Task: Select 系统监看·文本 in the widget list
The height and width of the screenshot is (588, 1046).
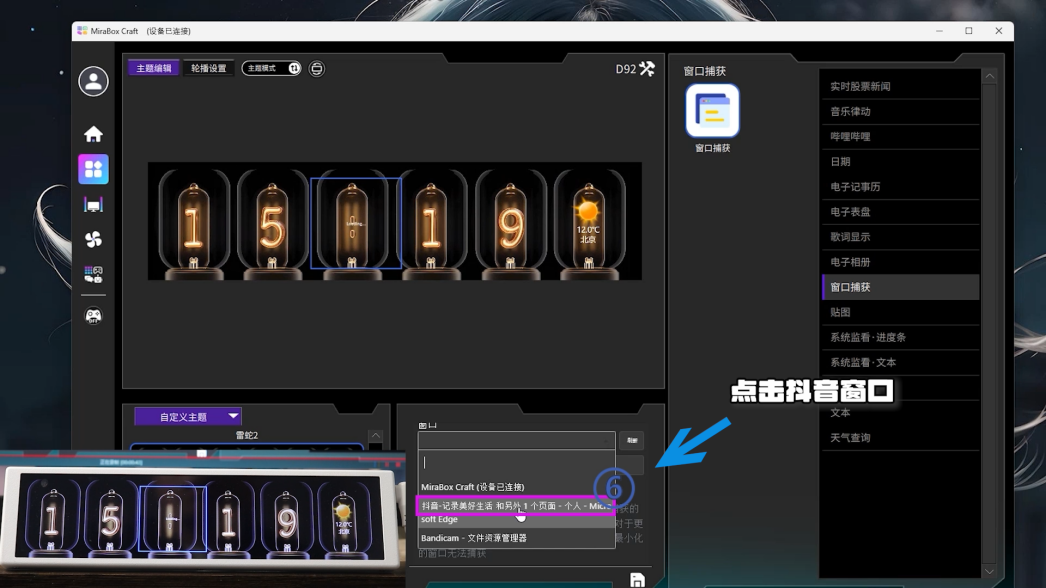Action: coord(901,362)
